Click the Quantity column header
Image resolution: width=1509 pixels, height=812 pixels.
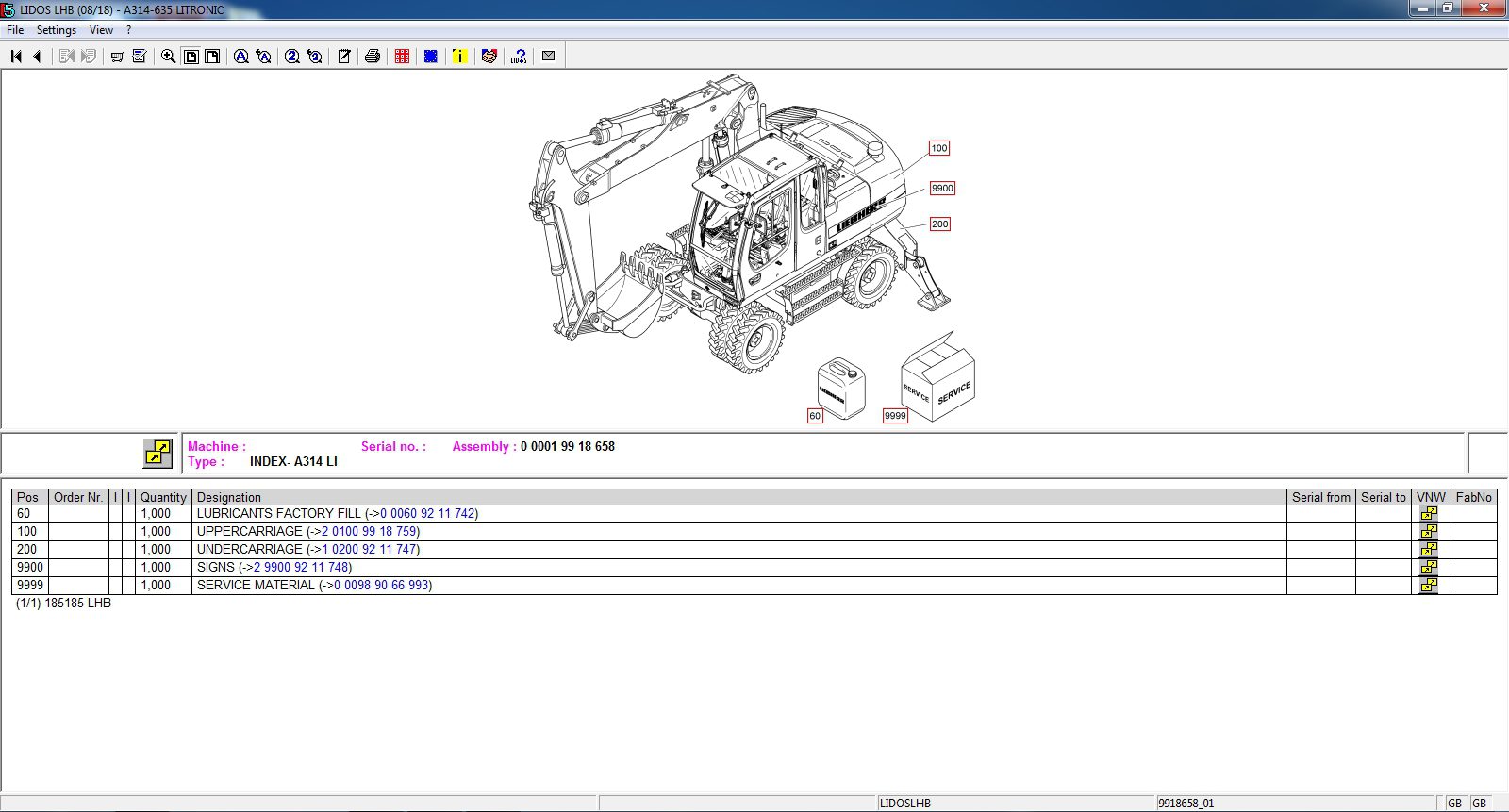click(x=163, y=497)
